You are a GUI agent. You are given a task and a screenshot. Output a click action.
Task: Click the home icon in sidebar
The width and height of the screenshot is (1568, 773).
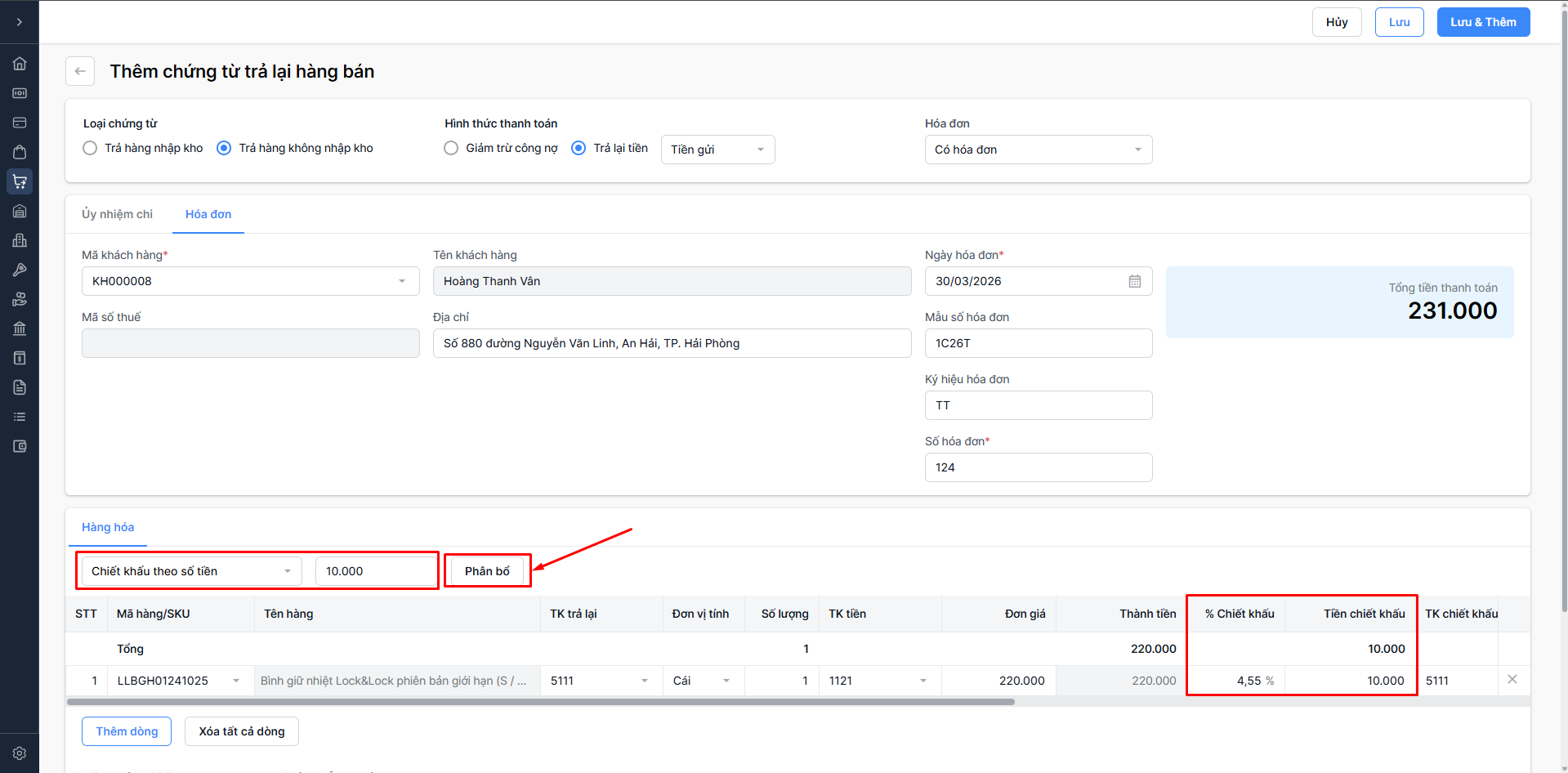coord(20,64)
